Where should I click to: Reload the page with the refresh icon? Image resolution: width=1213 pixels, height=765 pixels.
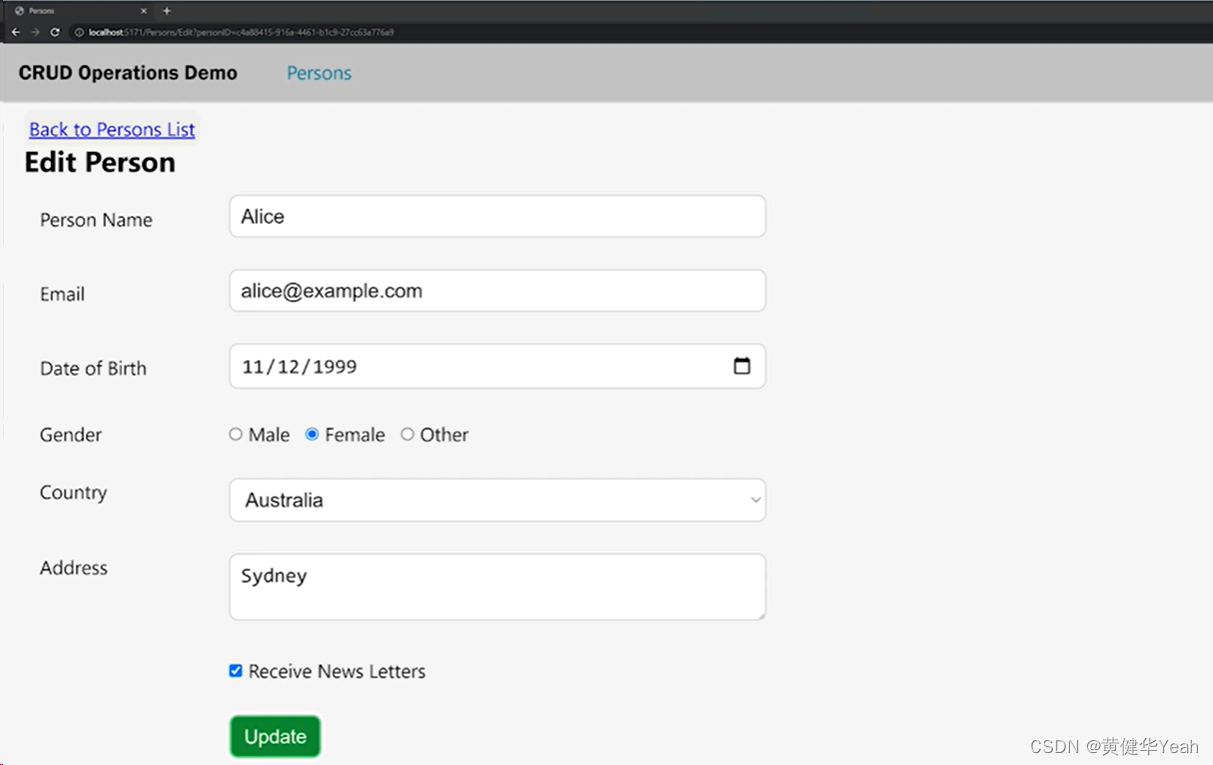(55, 32)
